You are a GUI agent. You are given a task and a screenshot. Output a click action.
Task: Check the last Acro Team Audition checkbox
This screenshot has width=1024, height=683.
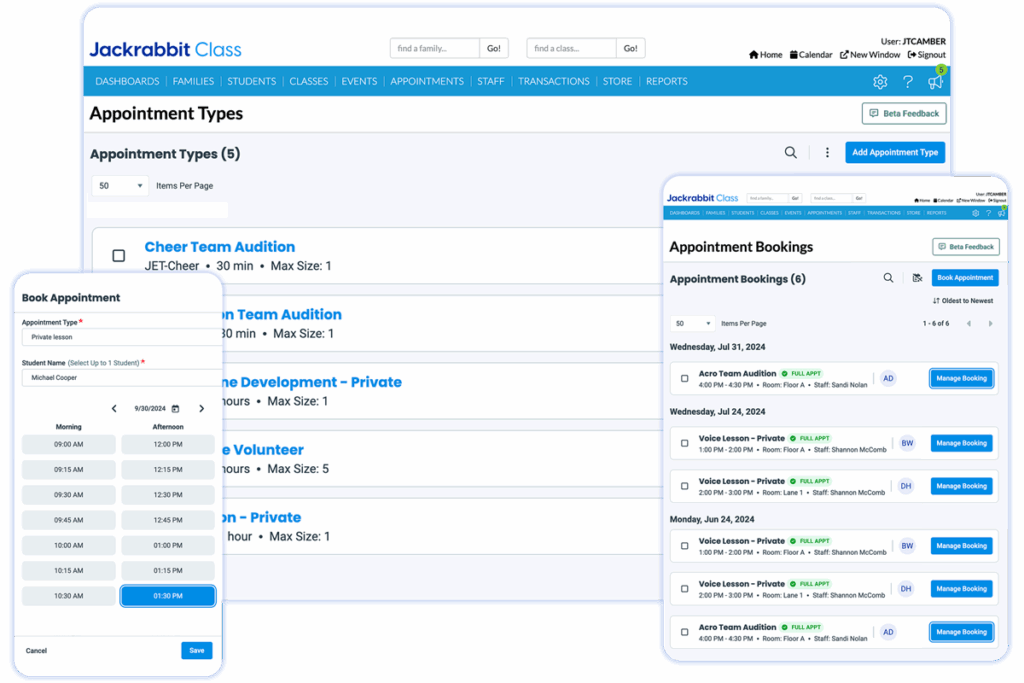click(684, 632)
